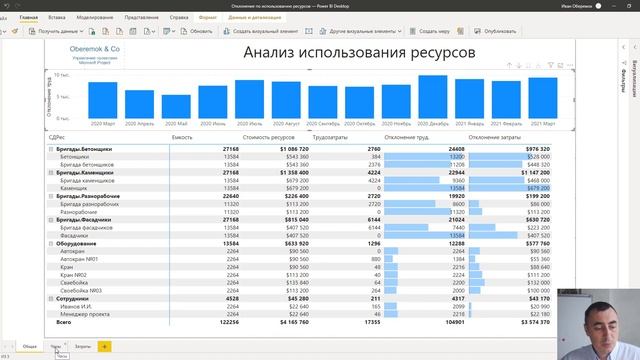Viewport: 640px width, 360px height.
Task: Open the Представление ribbon tab
Action: tap(141, 18)
